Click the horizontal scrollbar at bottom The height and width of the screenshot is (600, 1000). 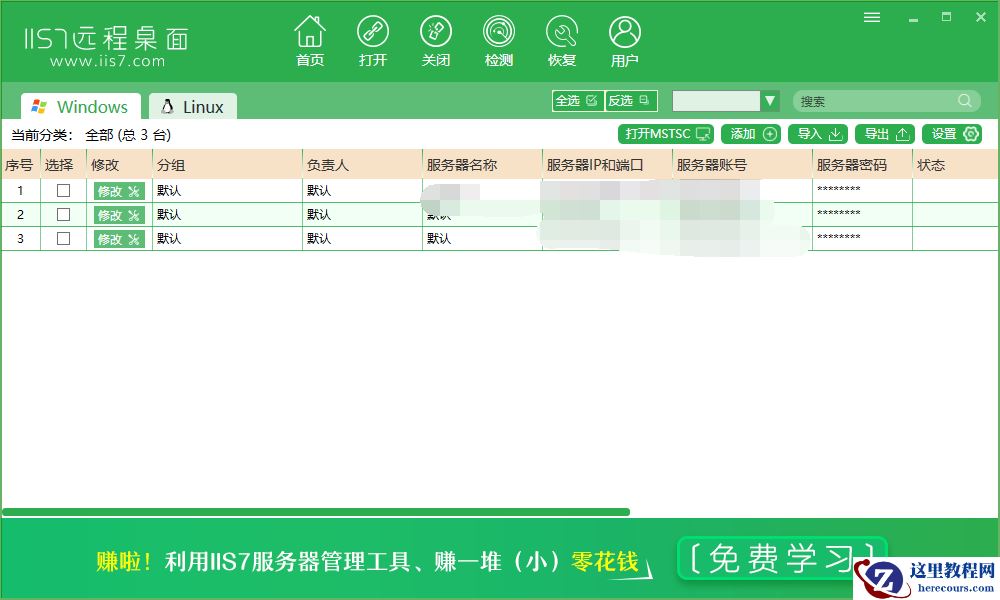315,512
